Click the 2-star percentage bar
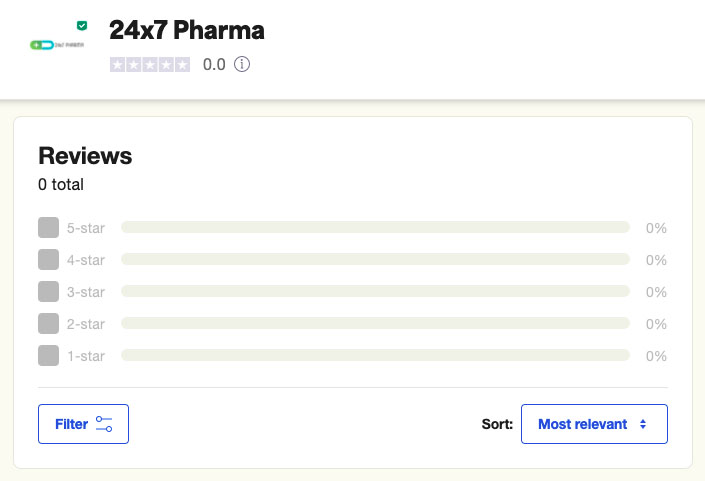Viewport: 705px width, 481px height. [375, 324]
